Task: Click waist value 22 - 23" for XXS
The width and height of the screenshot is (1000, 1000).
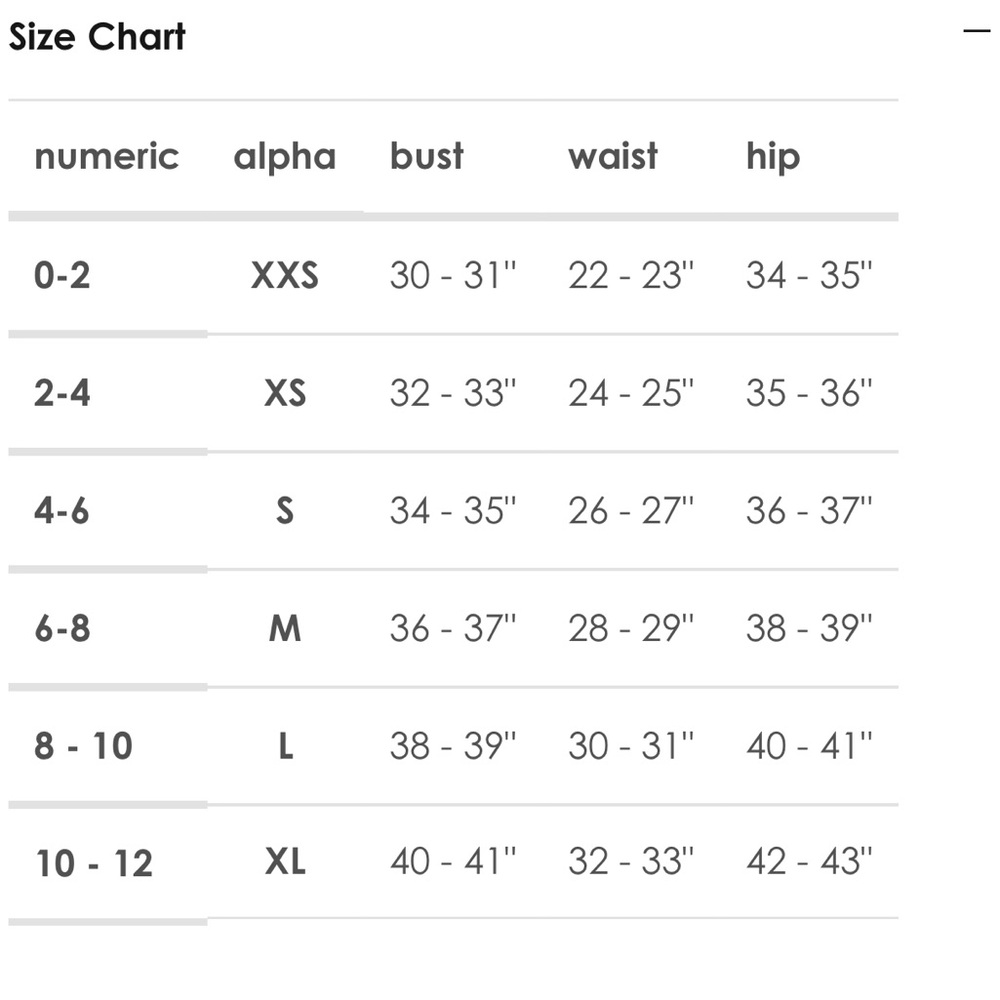Action: pos(631,275)
